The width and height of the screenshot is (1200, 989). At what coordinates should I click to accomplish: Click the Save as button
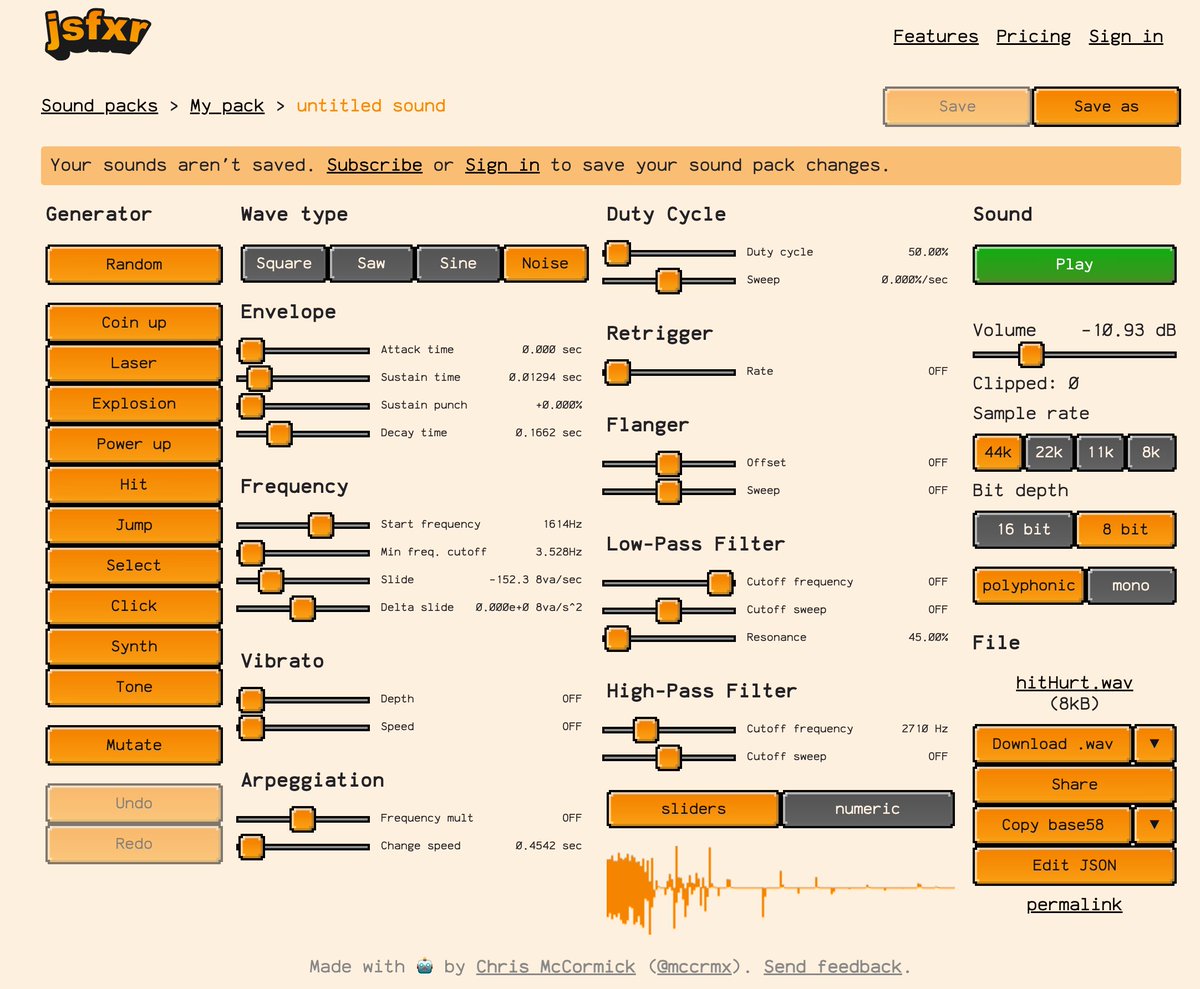[1106, 106]
